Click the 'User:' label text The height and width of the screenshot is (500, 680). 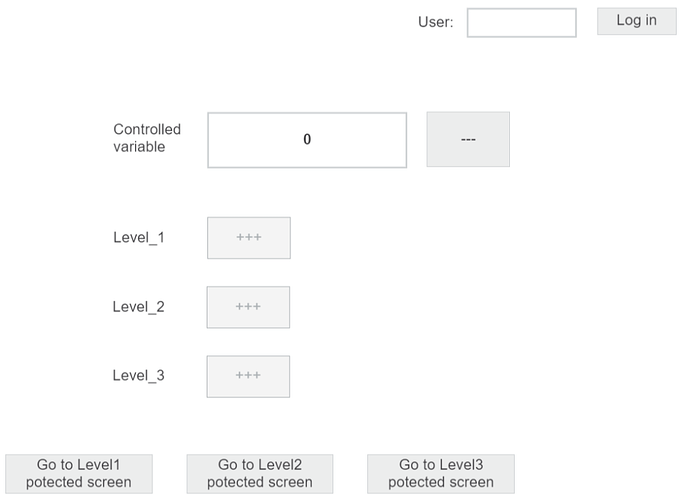pos(435,22)
